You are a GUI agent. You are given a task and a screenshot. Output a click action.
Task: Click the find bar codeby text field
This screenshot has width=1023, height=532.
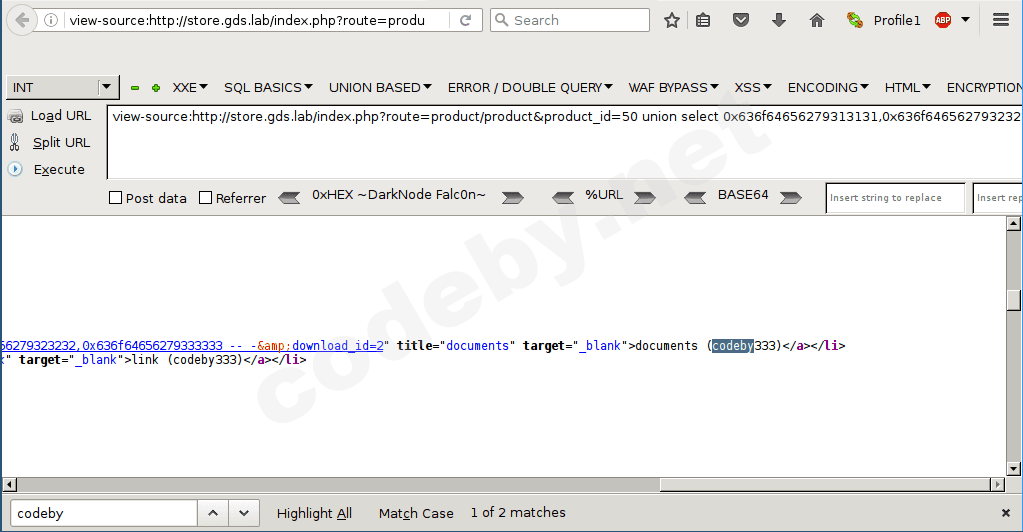coord(104,513)
